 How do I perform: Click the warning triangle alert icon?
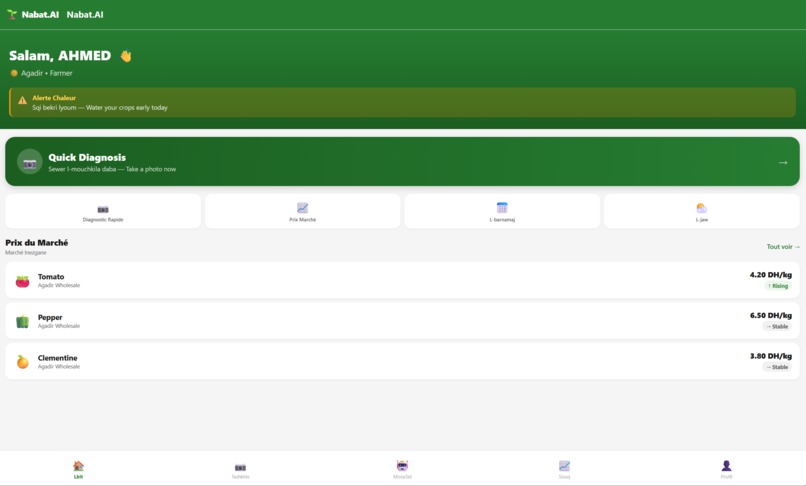[22, 101]
